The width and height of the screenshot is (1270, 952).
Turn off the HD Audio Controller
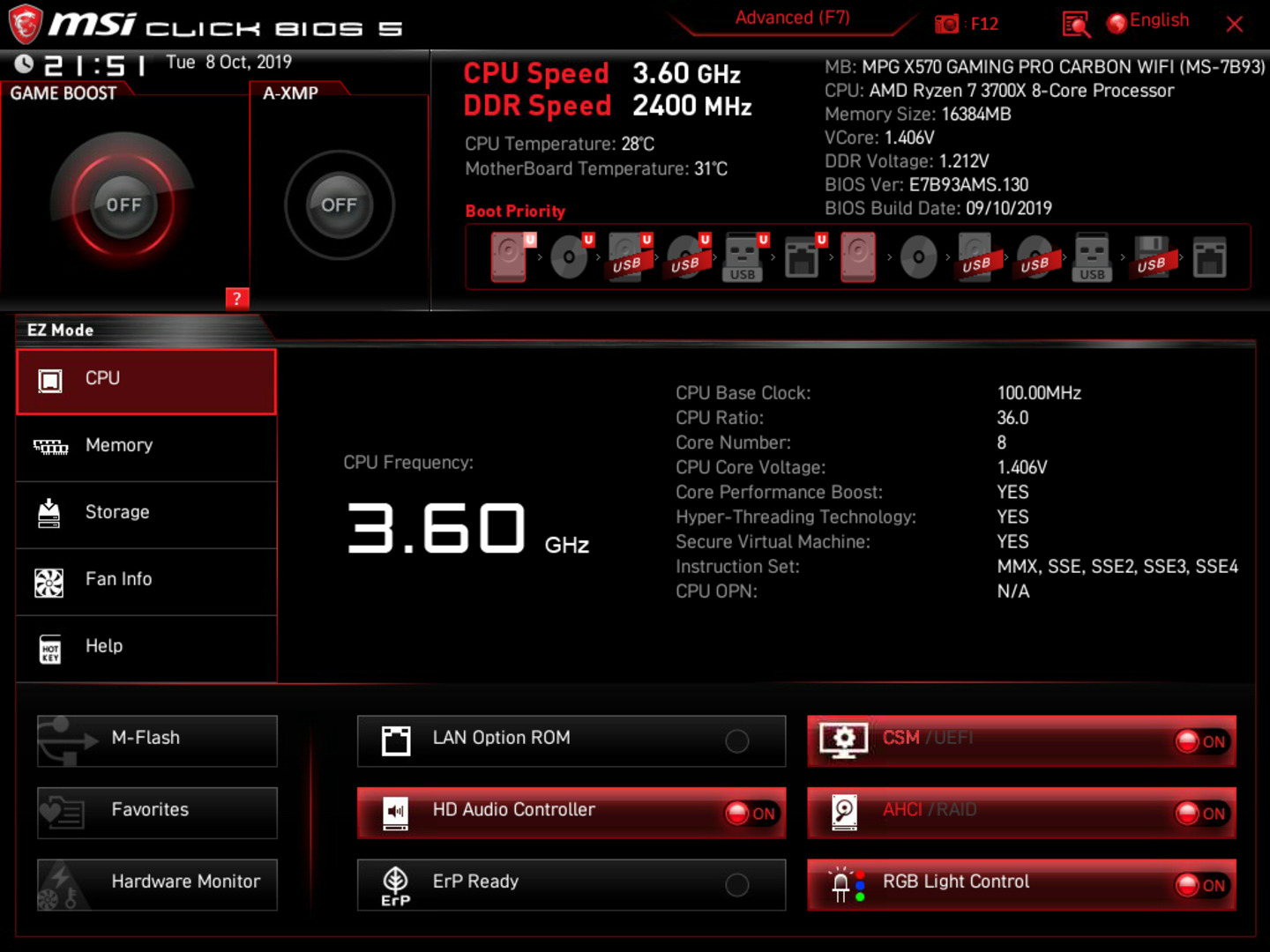(750, 813)
